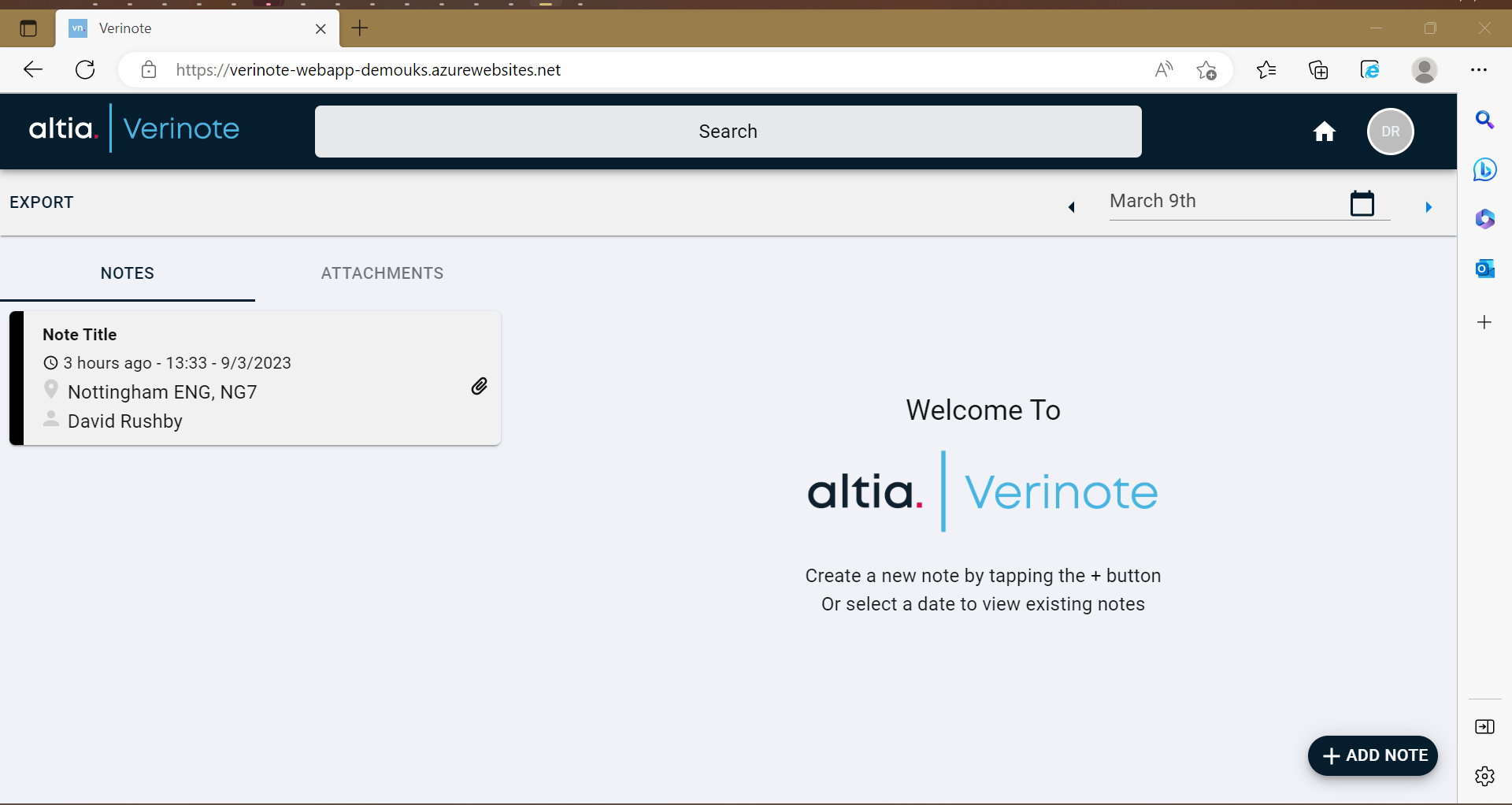Click the sidebar plus customize icon
1512x805 pixels.
pyautogui.click(x=1484, y=322)
